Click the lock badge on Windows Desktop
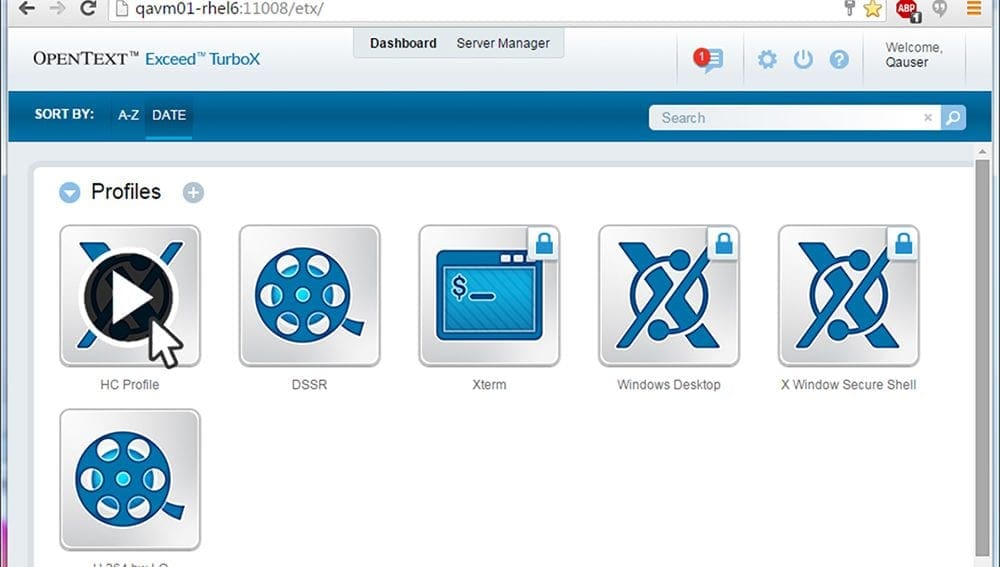Image resolution: width=1000 pixels, height=567 pixels. click(724, 244)
